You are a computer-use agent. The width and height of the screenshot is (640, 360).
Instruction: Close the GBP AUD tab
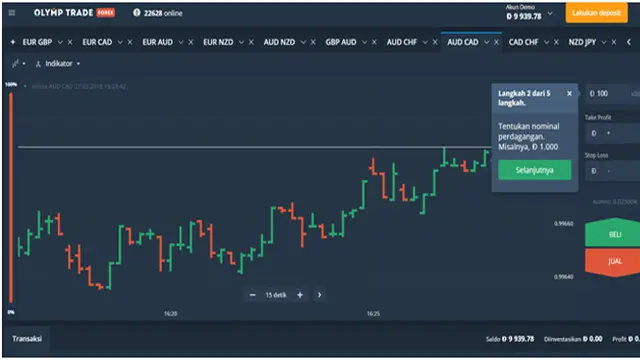(374, 42)
